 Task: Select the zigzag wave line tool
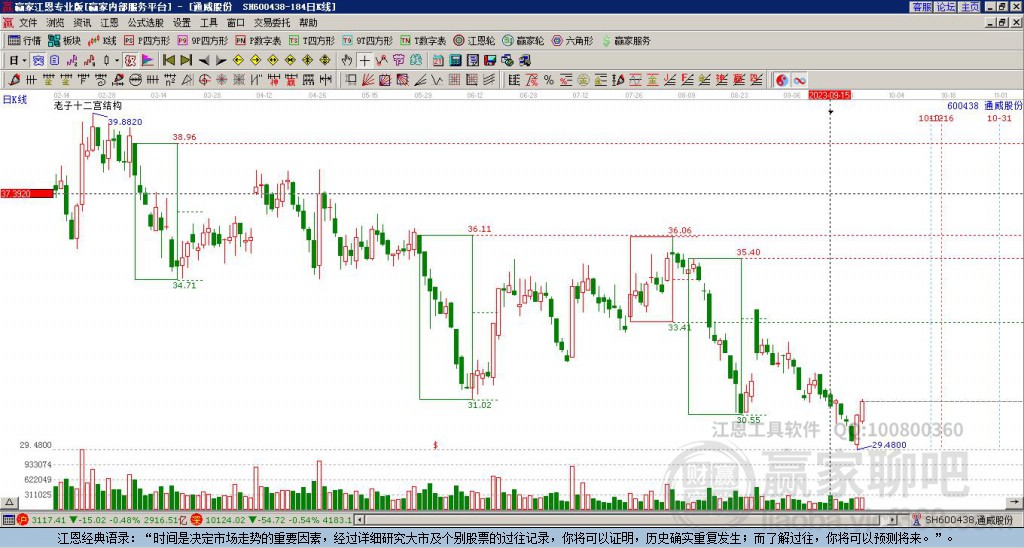pyautogui.click(x=436, y=80)
